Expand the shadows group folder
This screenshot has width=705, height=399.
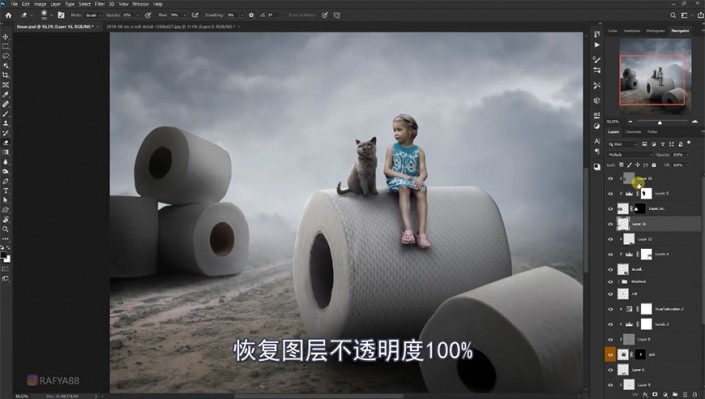point(619,282)
